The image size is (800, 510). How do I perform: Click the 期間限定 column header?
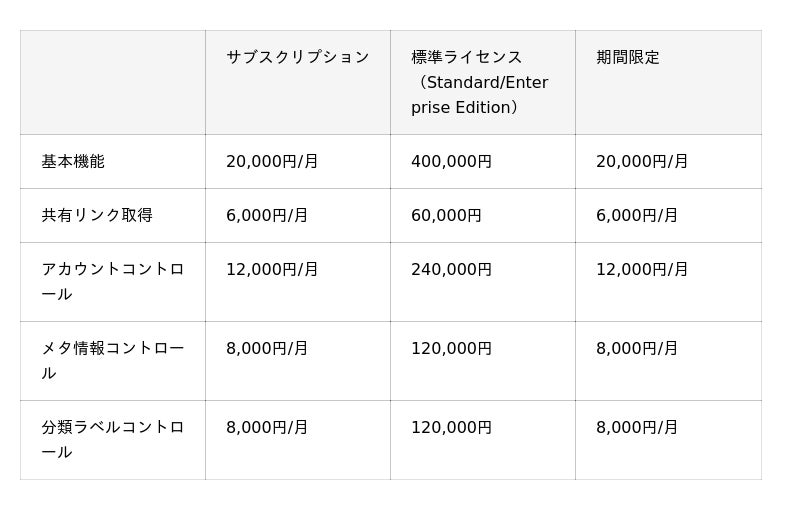628,58
